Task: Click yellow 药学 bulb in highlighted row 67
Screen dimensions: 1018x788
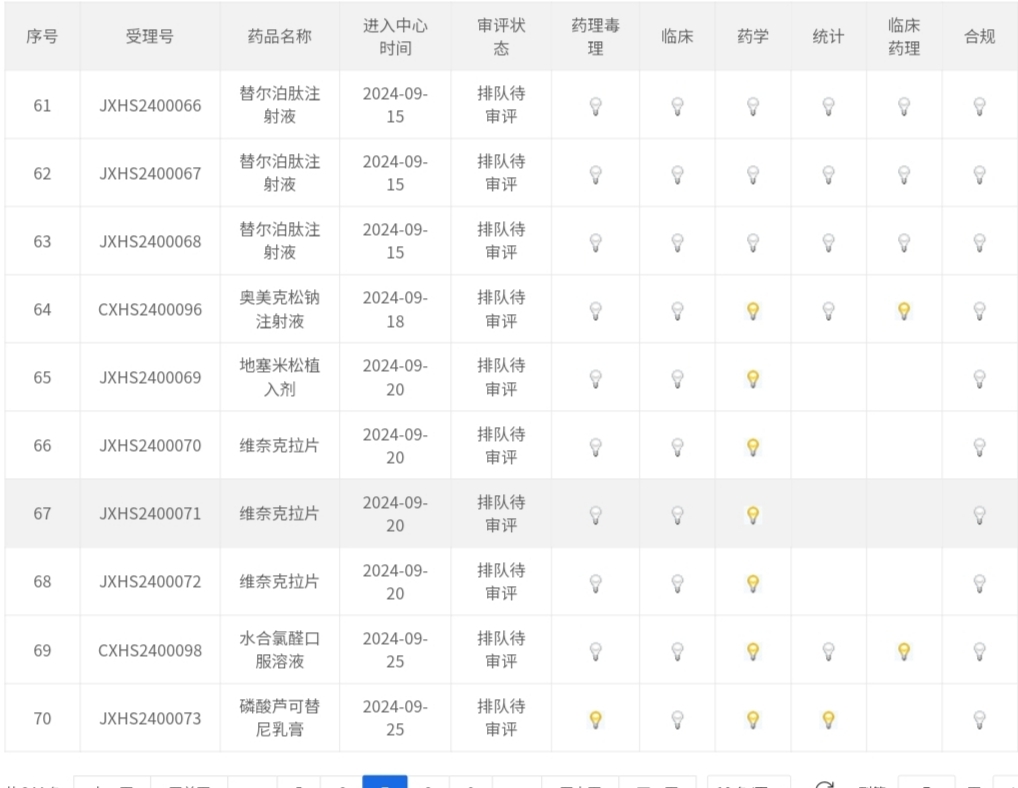Action: pyautogui.click(x=753, y=515)
